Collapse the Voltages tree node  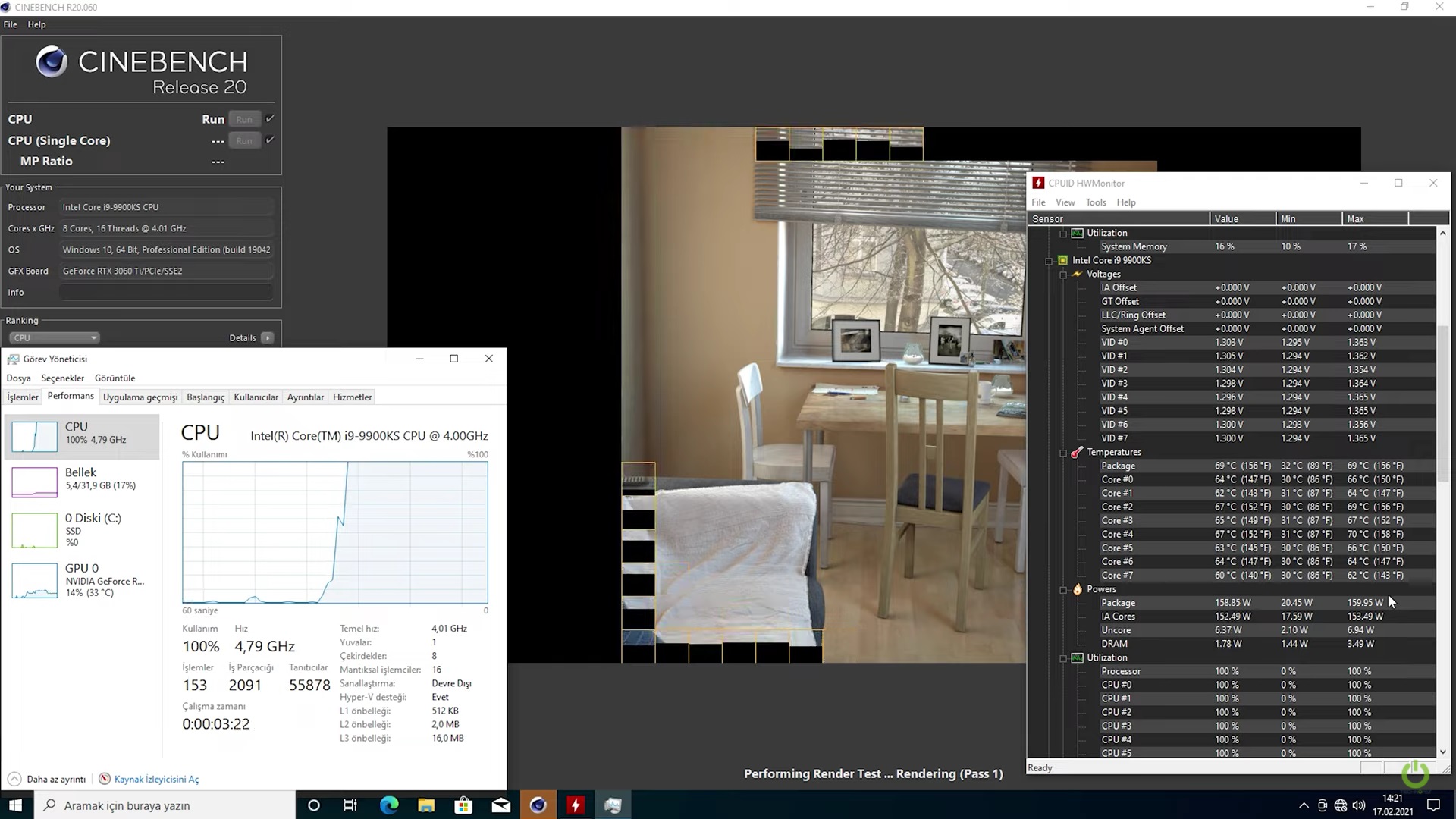pyautogui.click(x=1063, y=275)
